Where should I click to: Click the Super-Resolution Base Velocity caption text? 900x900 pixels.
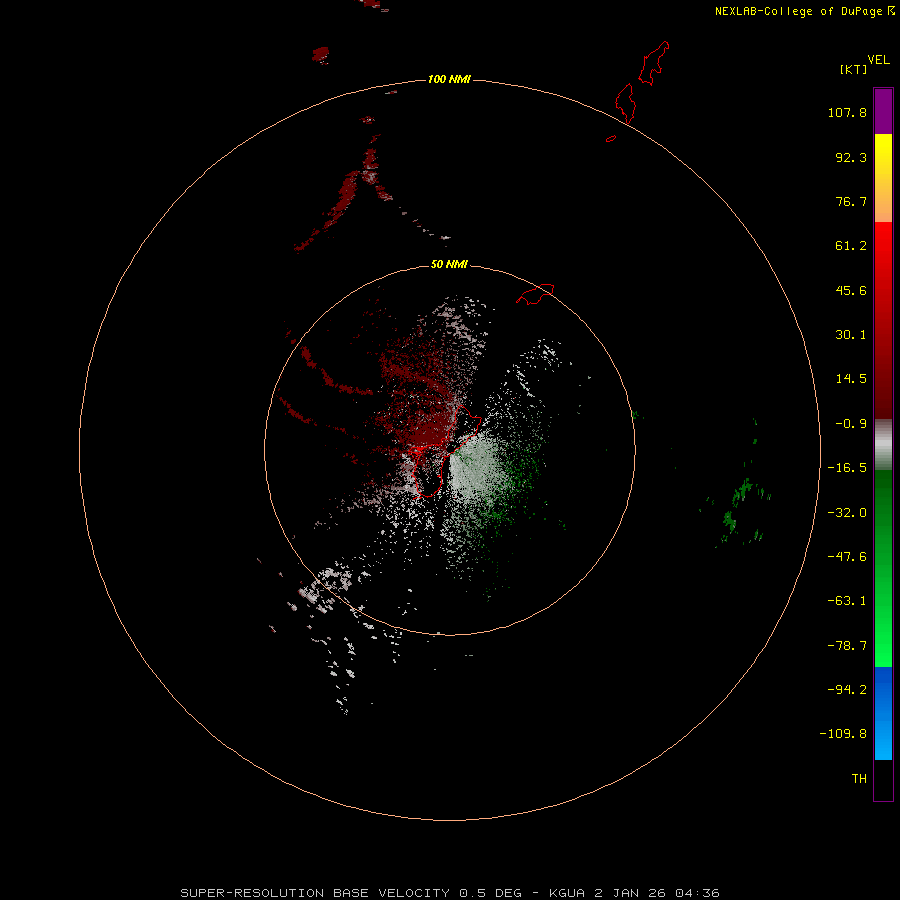(449, 893)
